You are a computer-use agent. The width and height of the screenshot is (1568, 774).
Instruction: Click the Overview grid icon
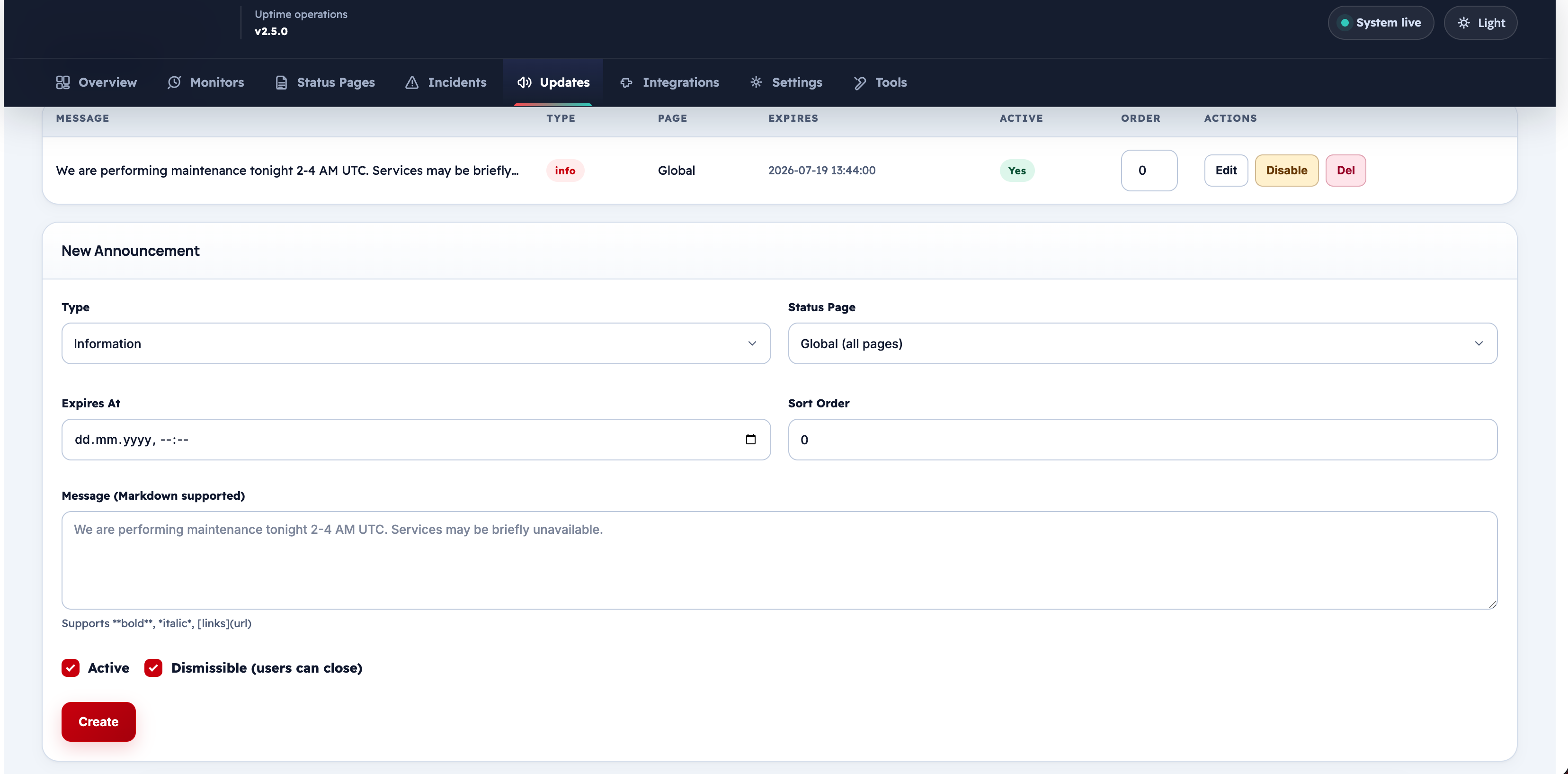coord(62,82)
